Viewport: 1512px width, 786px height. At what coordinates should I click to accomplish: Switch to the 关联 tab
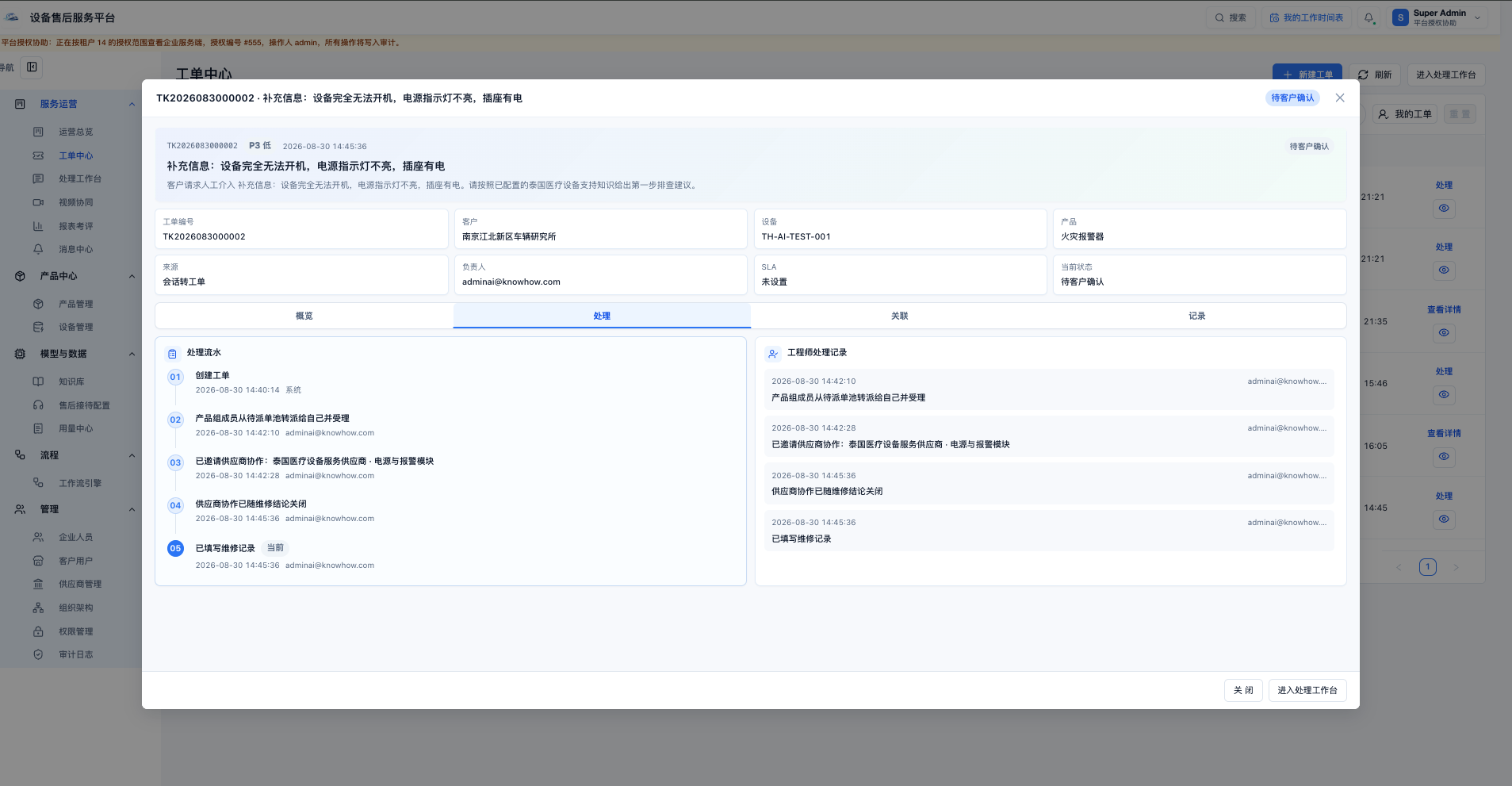899,316
